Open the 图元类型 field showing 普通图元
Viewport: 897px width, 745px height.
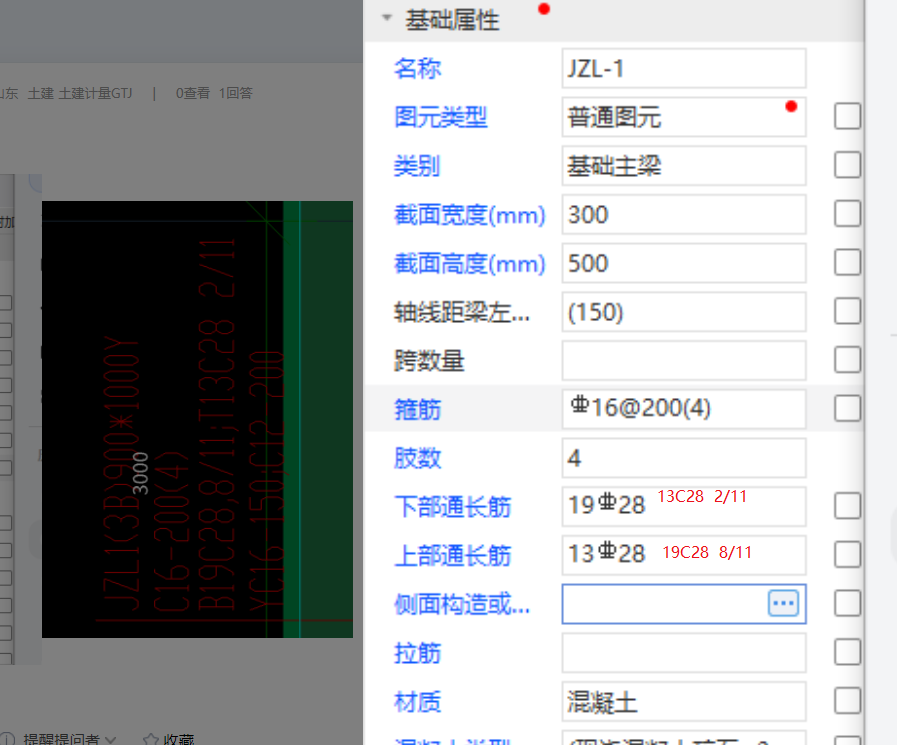(684, 117)
